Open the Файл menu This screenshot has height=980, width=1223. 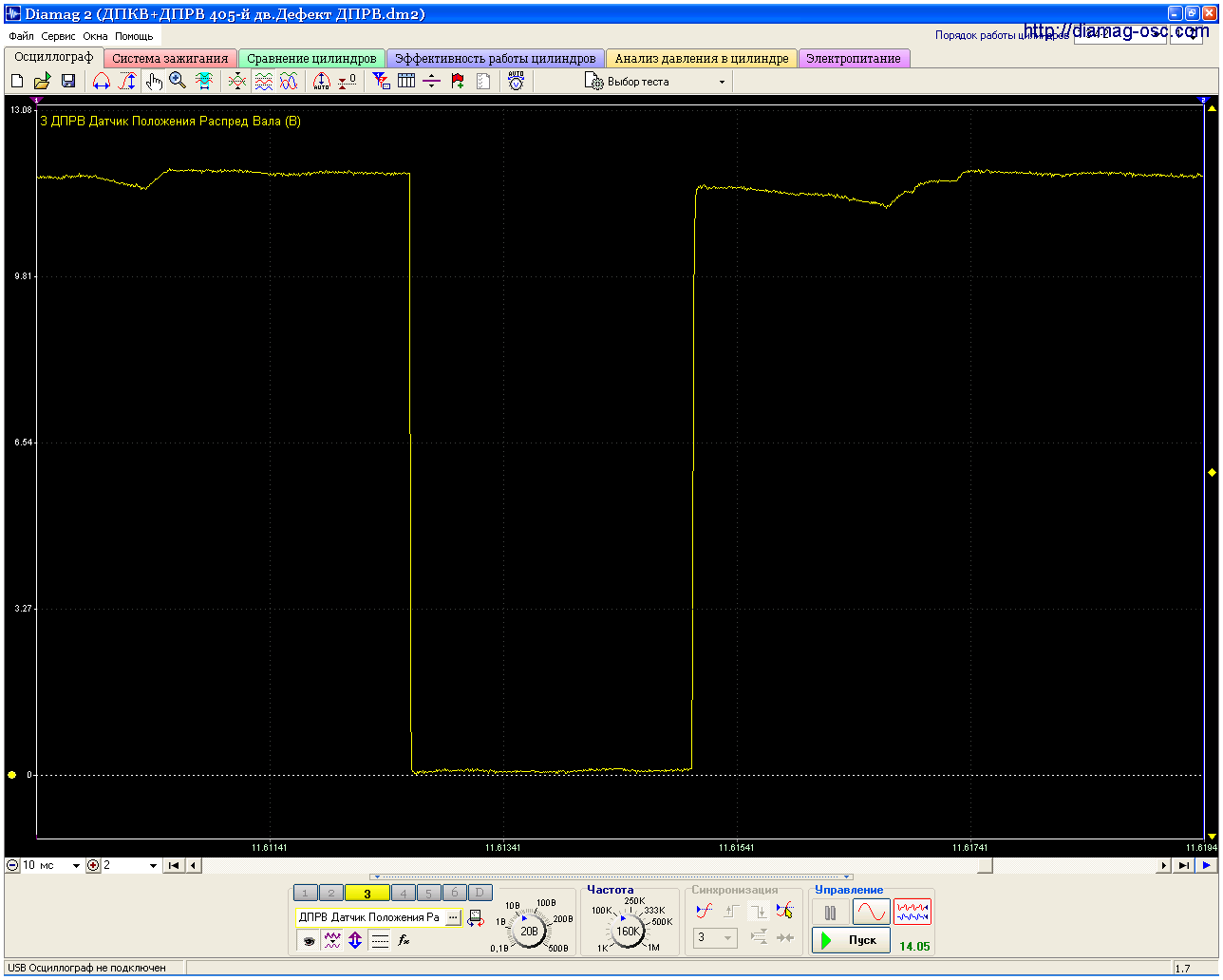(21, 36)
